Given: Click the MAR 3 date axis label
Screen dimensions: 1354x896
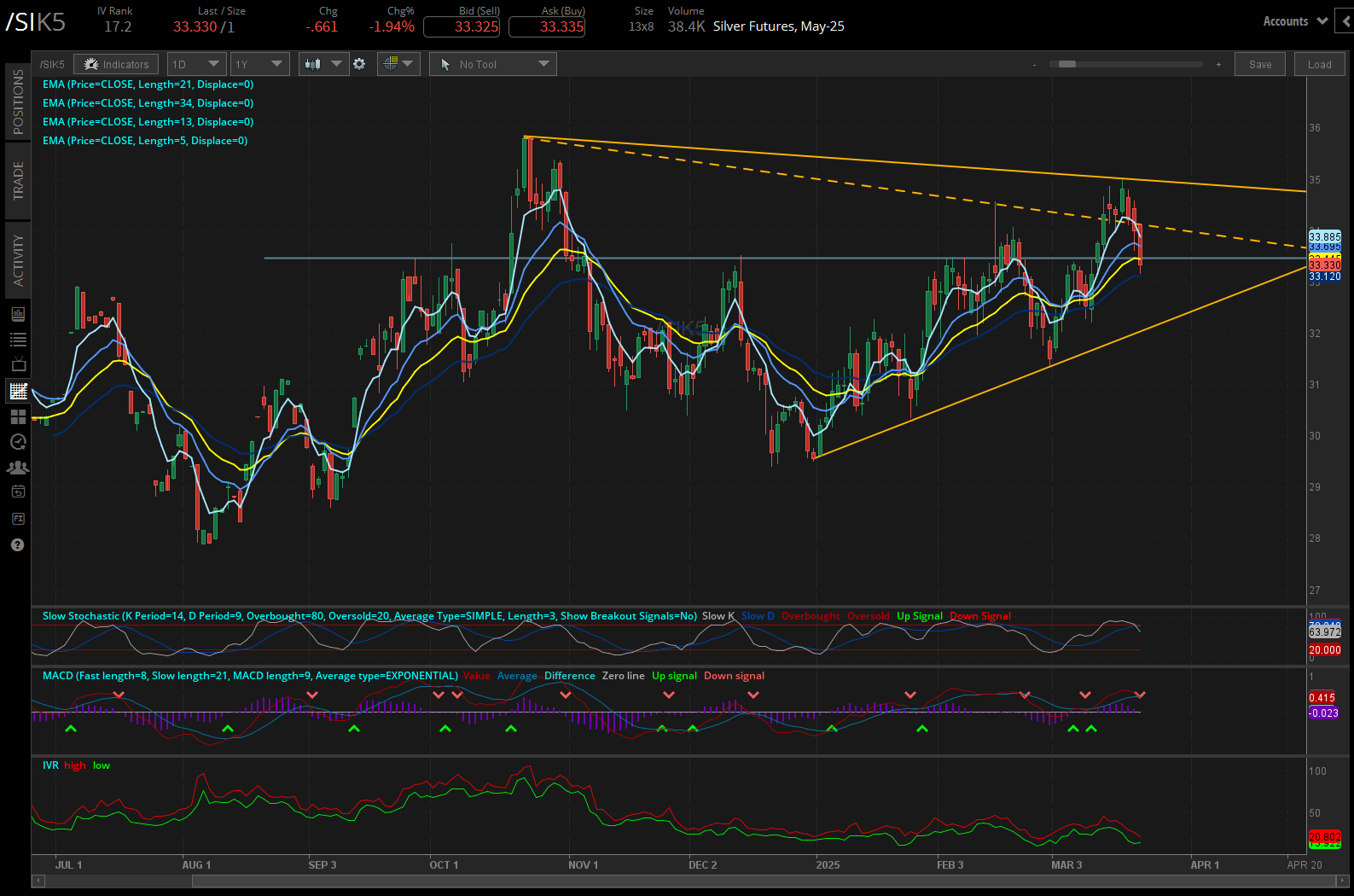Looking at the screenshot, I should 1066,865.
